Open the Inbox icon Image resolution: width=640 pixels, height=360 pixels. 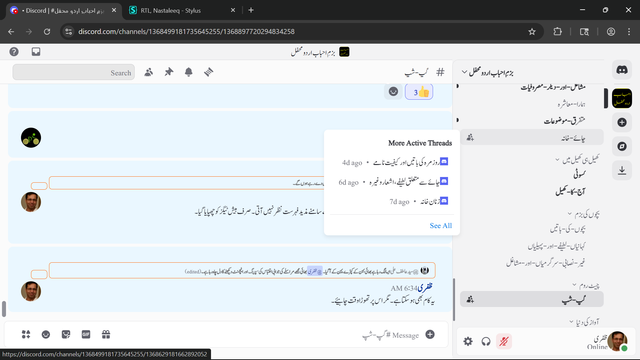coord(36,52)
